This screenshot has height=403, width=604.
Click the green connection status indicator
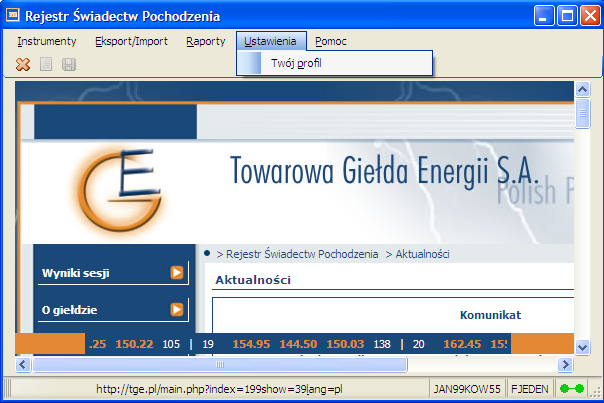point(572,389)
